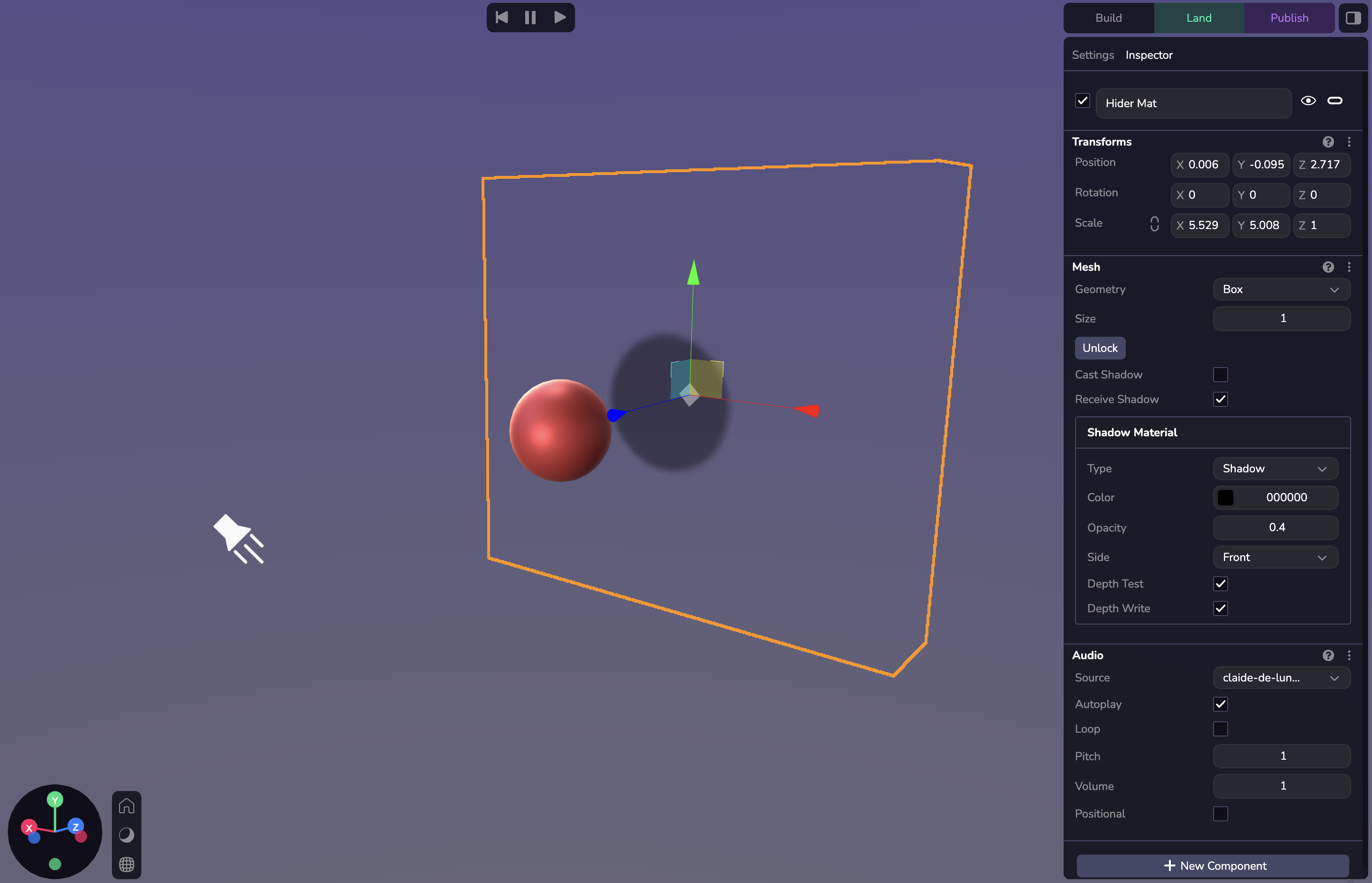Open the Mesh component options menu
This screenshot has width=1372, height=883.
1349,267
